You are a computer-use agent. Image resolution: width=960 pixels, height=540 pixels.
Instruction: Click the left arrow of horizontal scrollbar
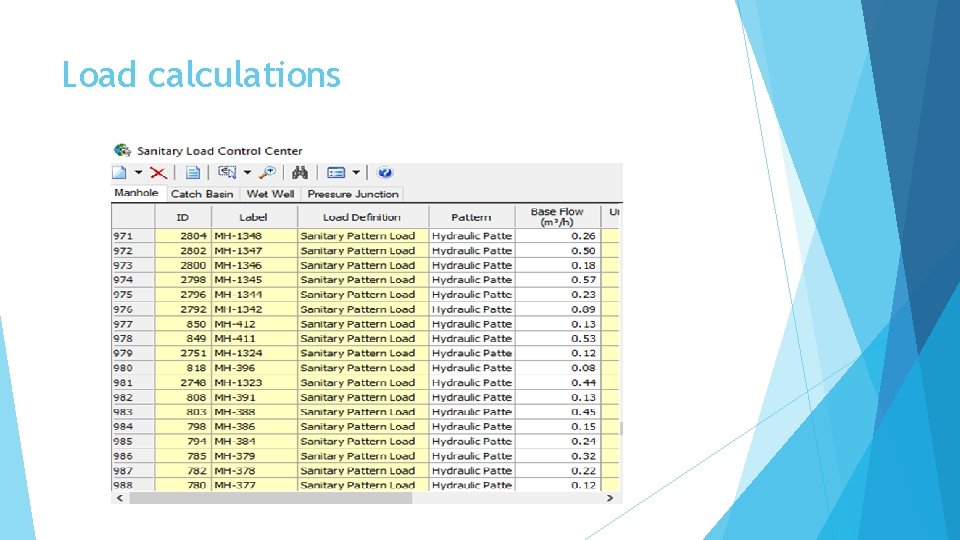(x=120, y=498)
